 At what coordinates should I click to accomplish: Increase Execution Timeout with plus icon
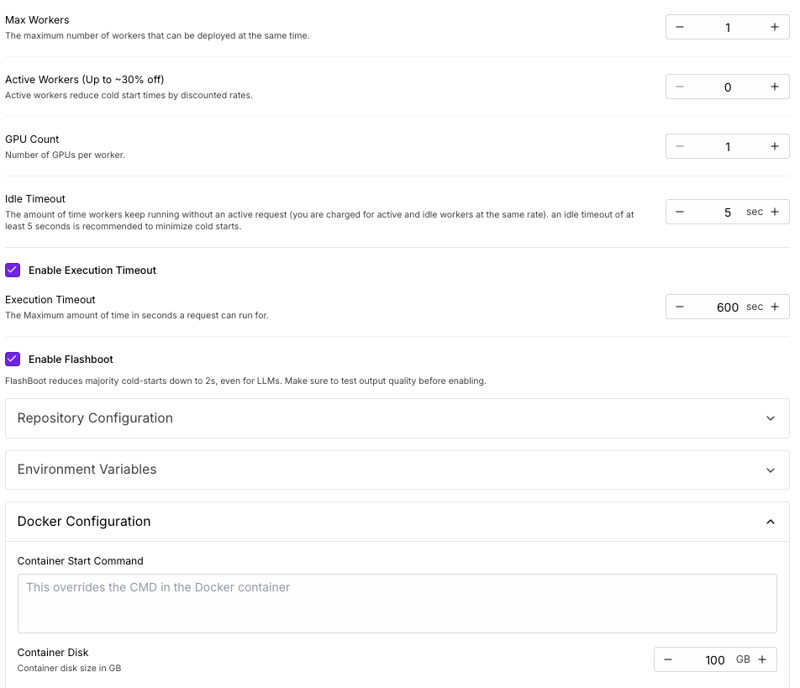click(x=774, y=307)
